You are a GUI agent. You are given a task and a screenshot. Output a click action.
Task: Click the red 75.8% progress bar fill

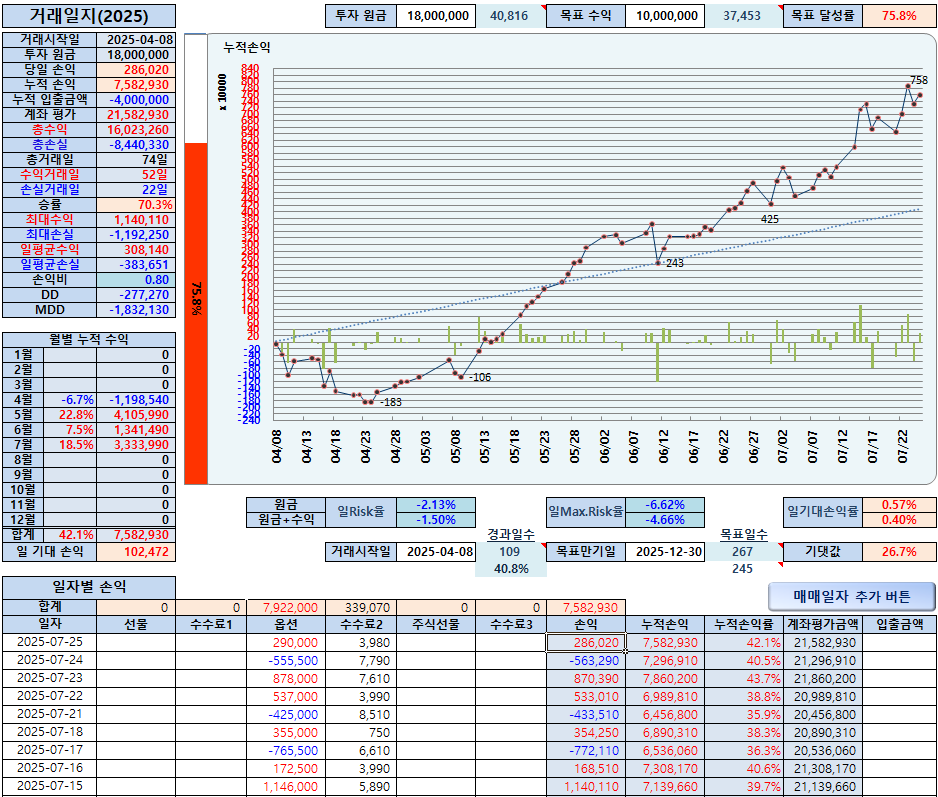[196, 313]
